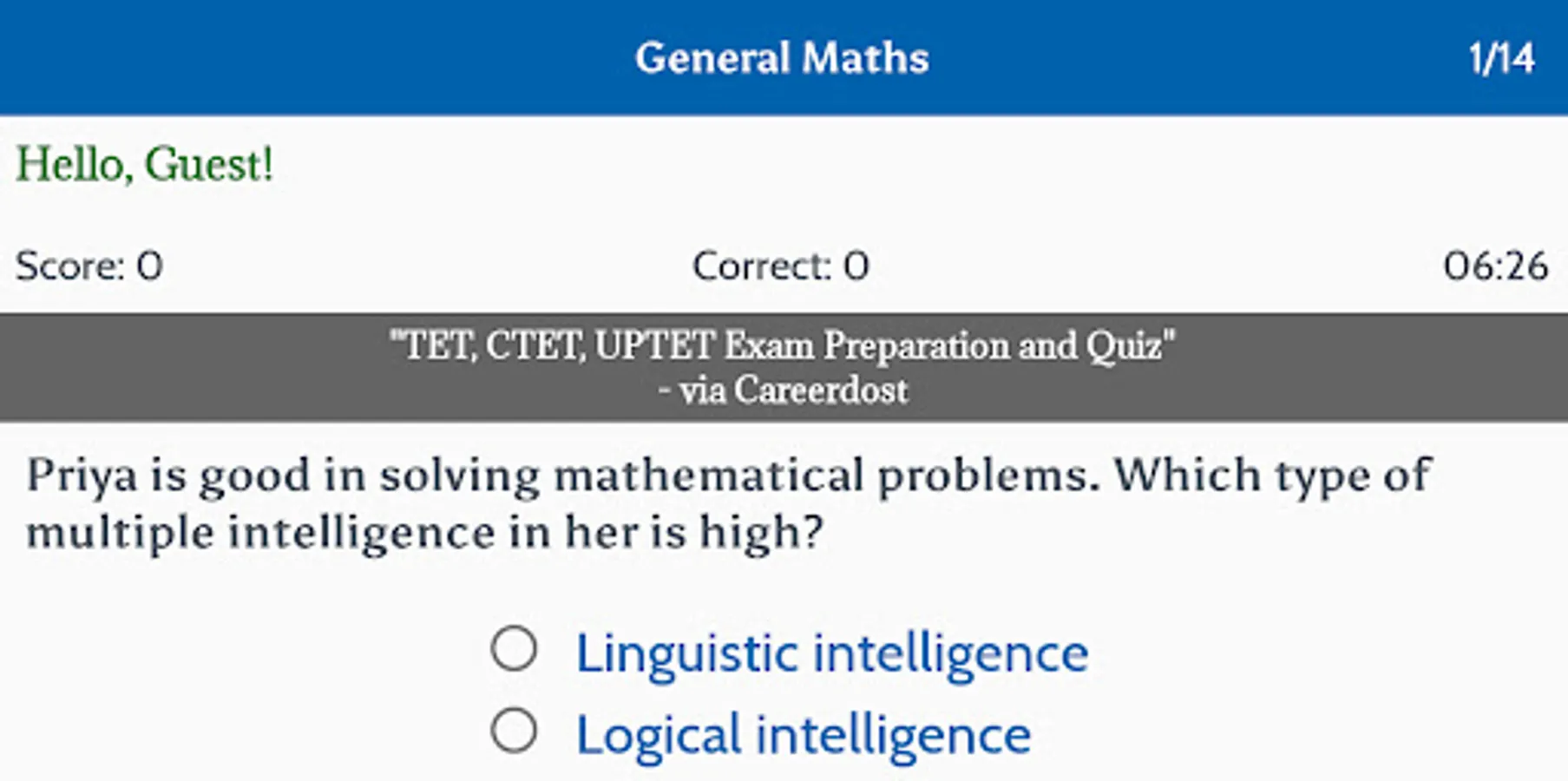Select the Logical intelligence radio button

pyautogui.click(x=514, y=731)
